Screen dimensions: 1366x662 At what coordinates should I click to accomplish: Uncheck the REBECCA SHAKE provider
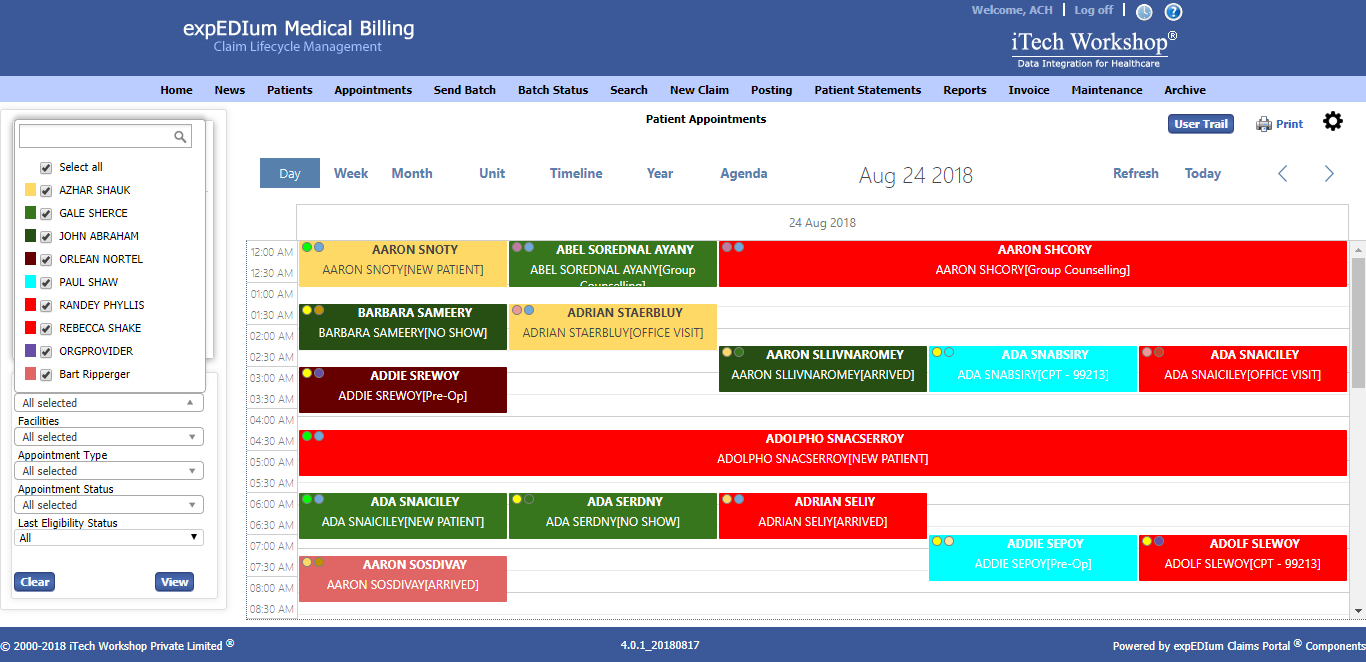point(45,328)
